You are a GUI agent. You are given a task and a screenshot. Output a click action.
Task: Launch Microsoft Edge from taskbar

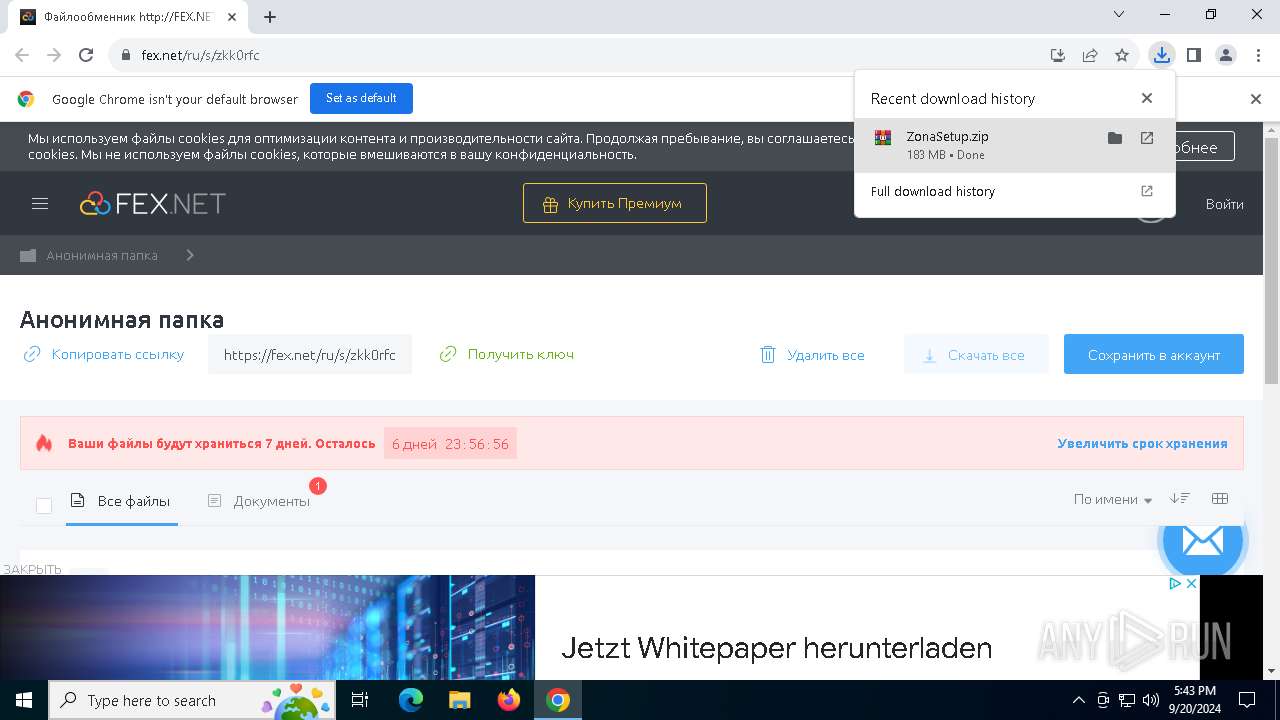(410, 700)
